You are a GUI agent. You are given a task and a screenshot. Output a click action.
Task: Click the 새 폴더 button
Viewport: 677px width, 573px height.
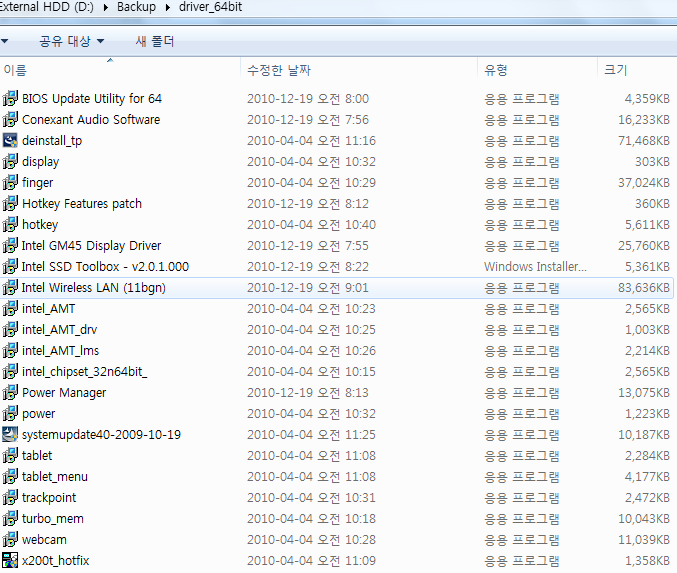[x=155, y=41]
